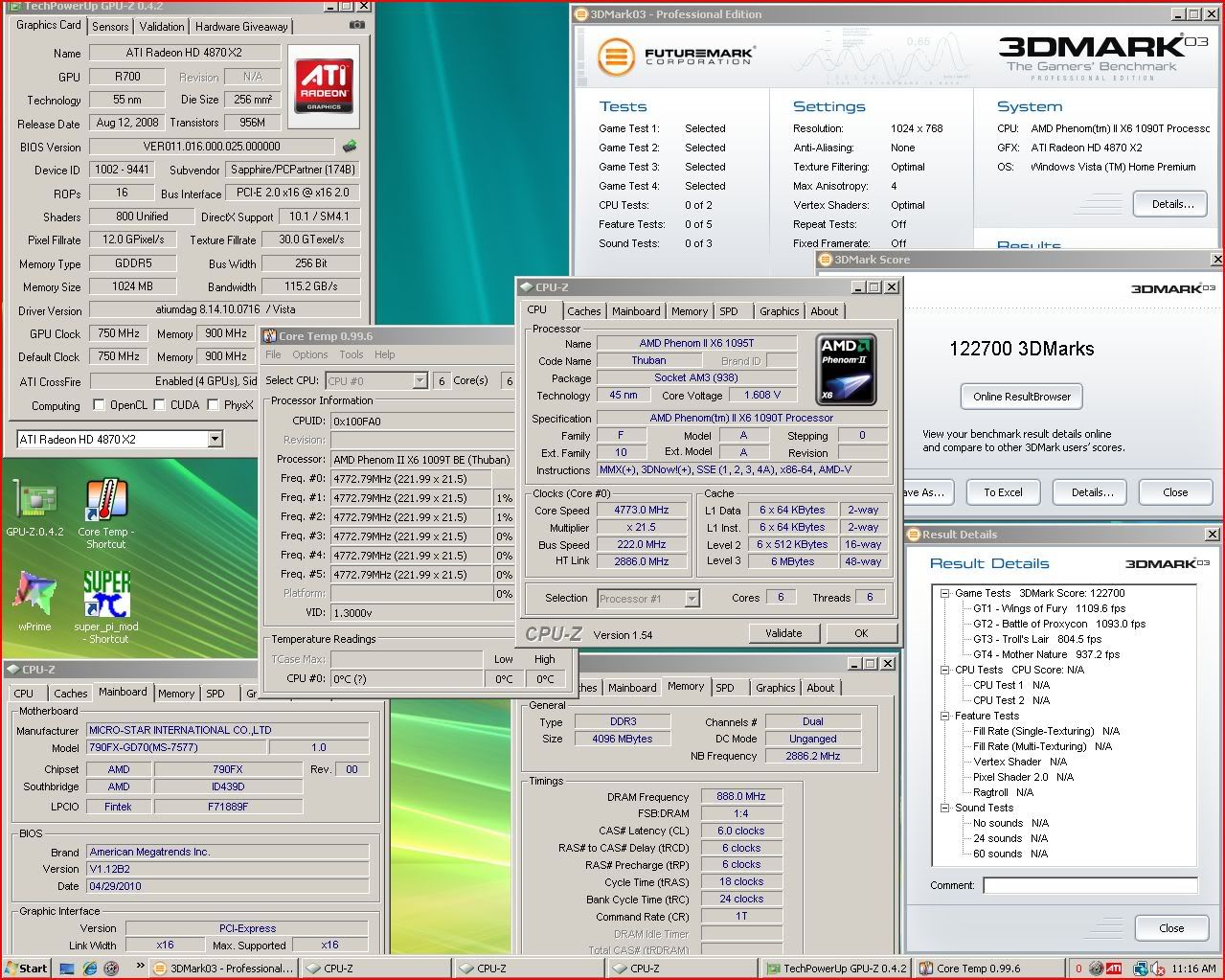1225x980 pixels.
Task: Expand the quick launch overflow chevron
Action: click(x=140, y=967)
